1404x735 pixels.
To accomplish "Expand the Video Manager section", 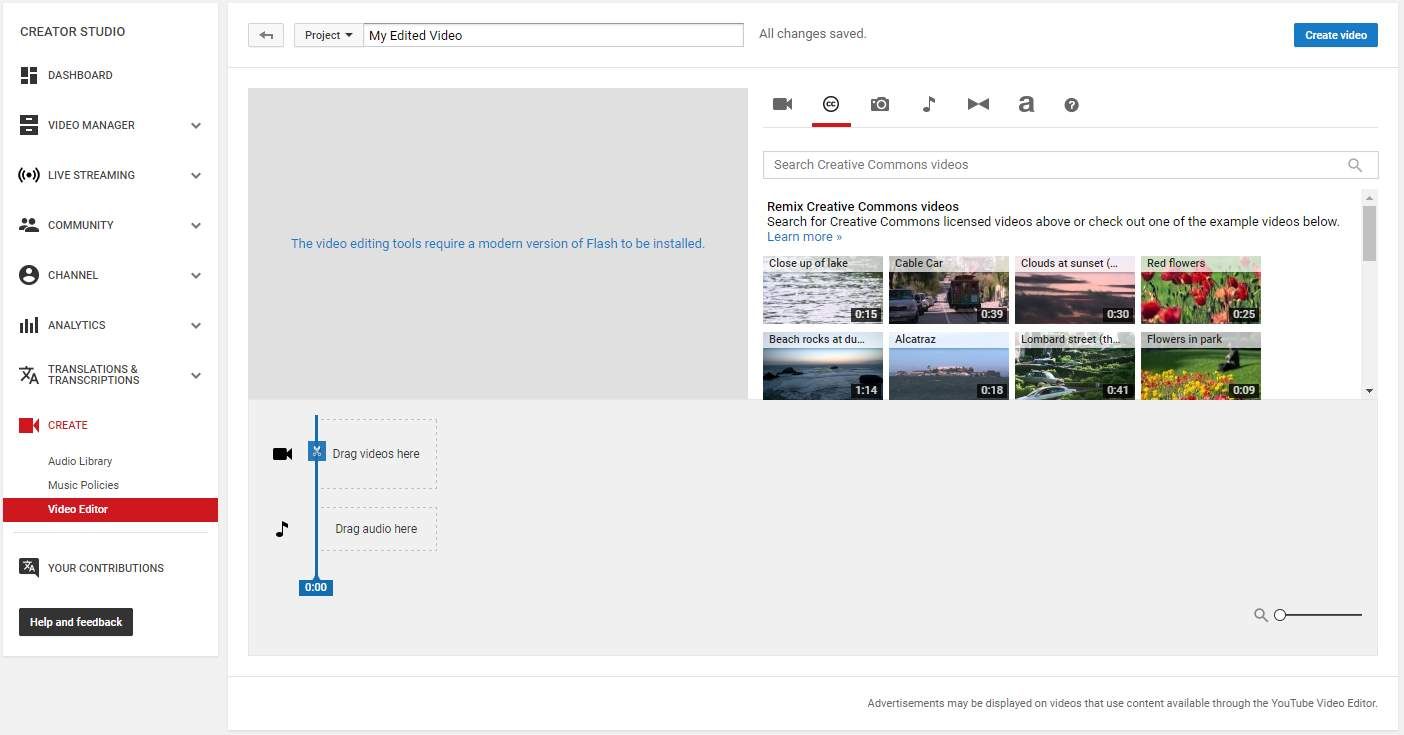I will pos(196,125).
